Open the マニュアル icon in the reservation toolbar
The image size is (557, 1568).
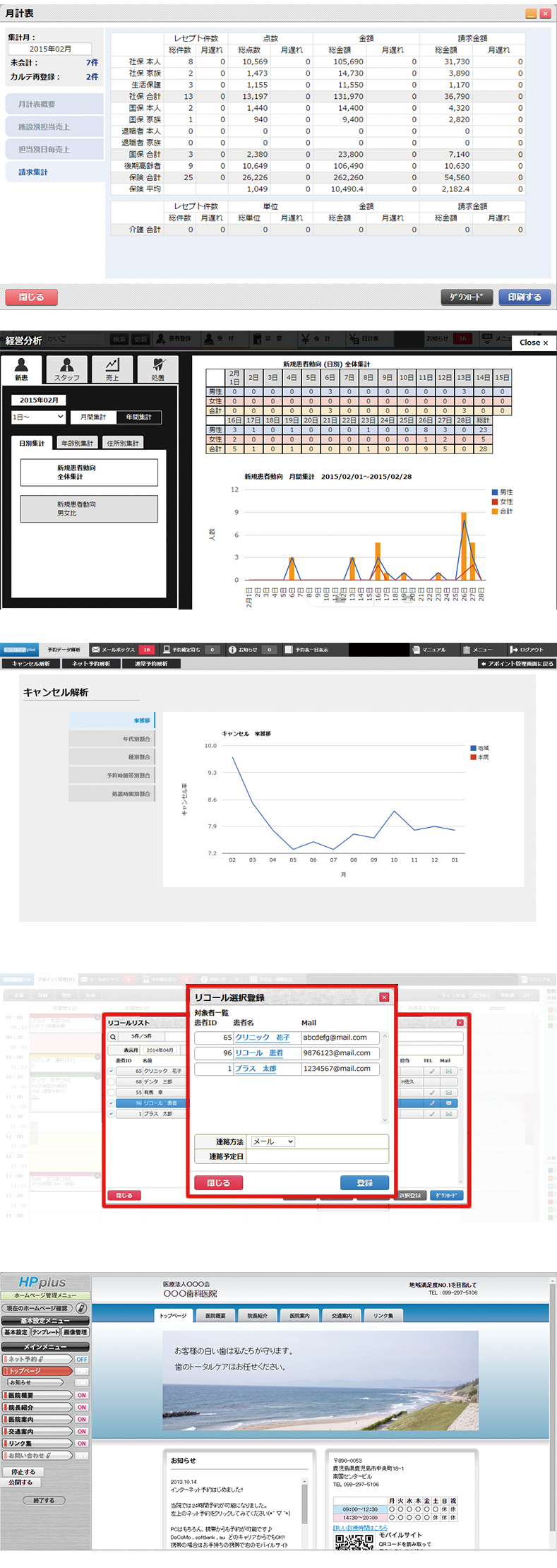[417, 649]
